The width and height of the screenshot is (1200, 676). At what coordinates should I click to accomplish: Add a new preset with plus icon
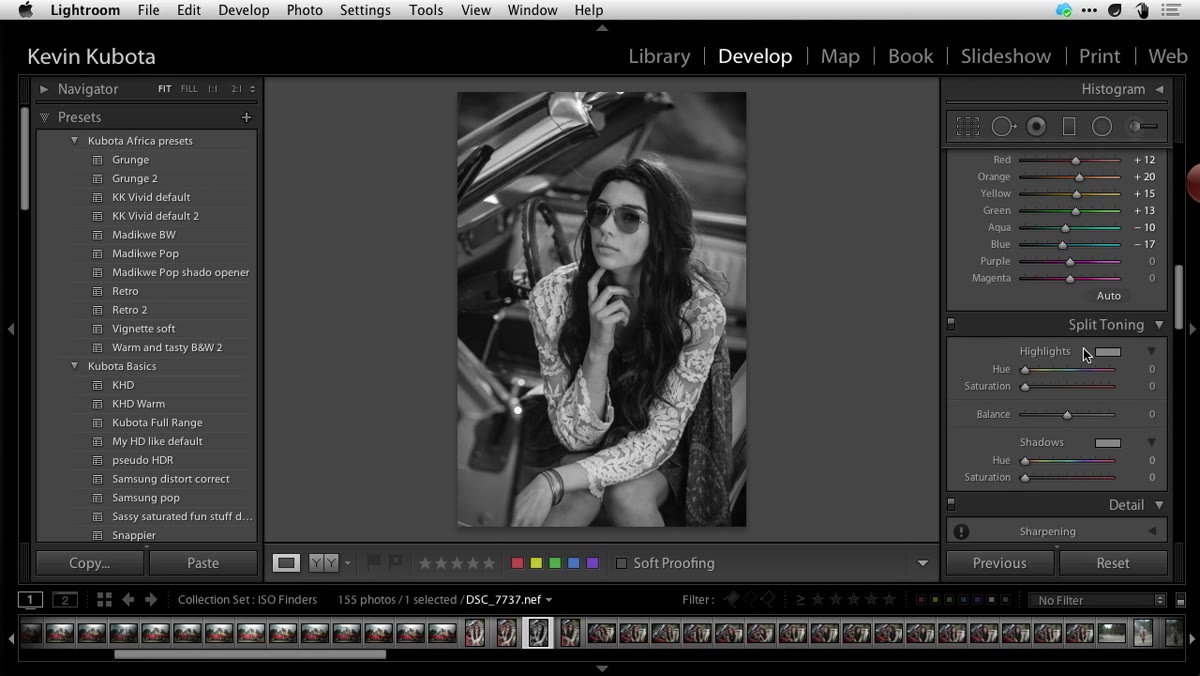pyautogui.click(x=246, y=117)
